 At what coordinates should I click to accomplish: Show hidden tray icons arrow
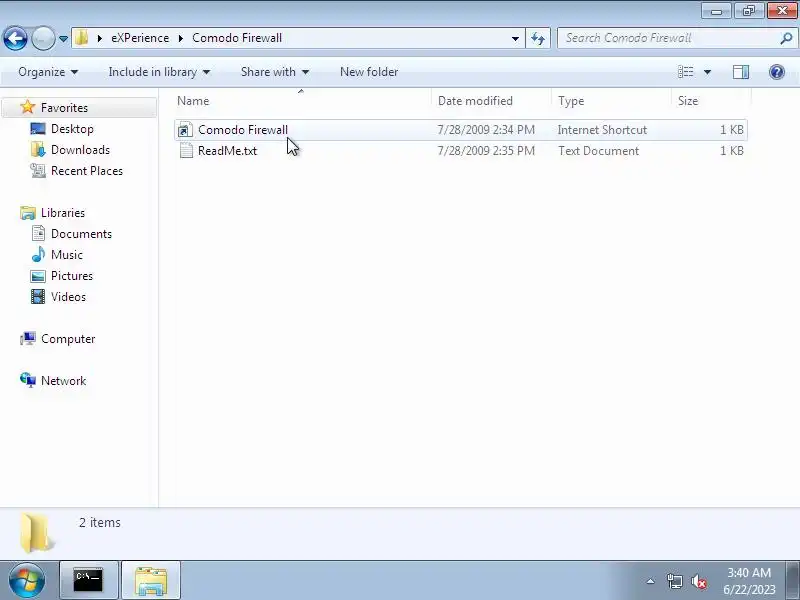(651, 581)
